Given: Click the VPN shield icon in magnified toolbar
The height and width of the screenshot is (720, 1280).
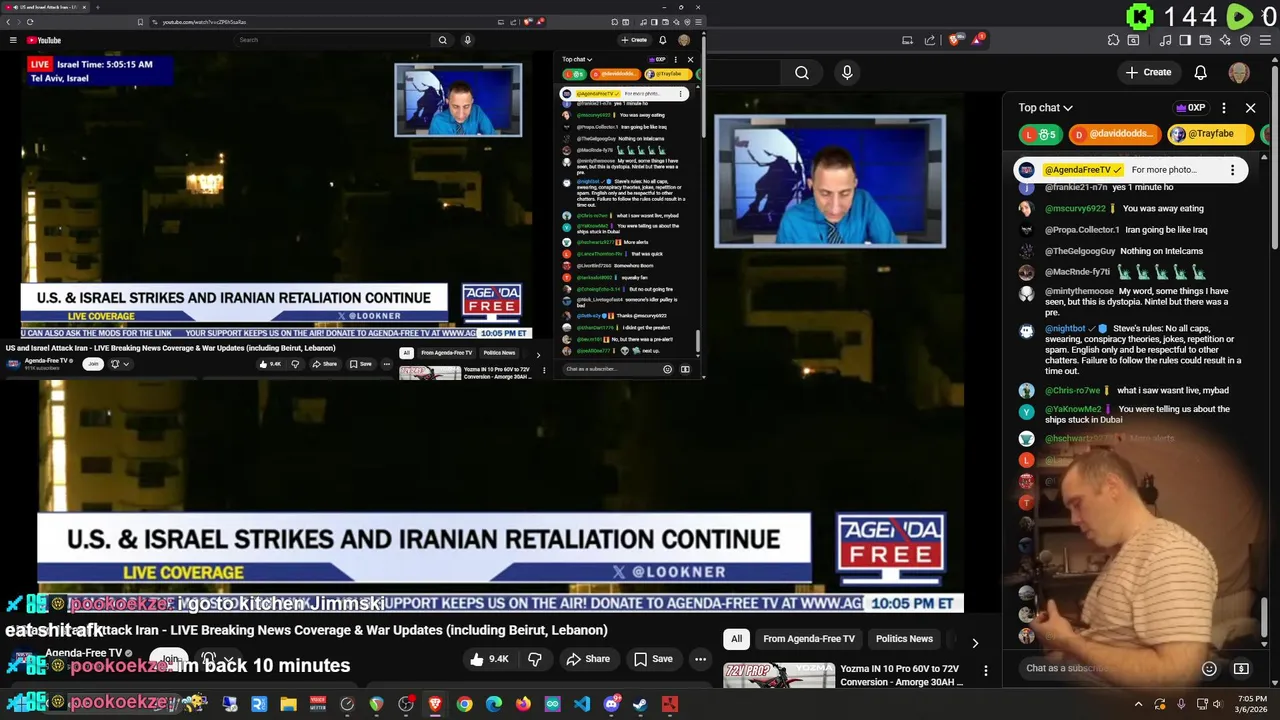Looking at the screenshot, I should 1245,40.
